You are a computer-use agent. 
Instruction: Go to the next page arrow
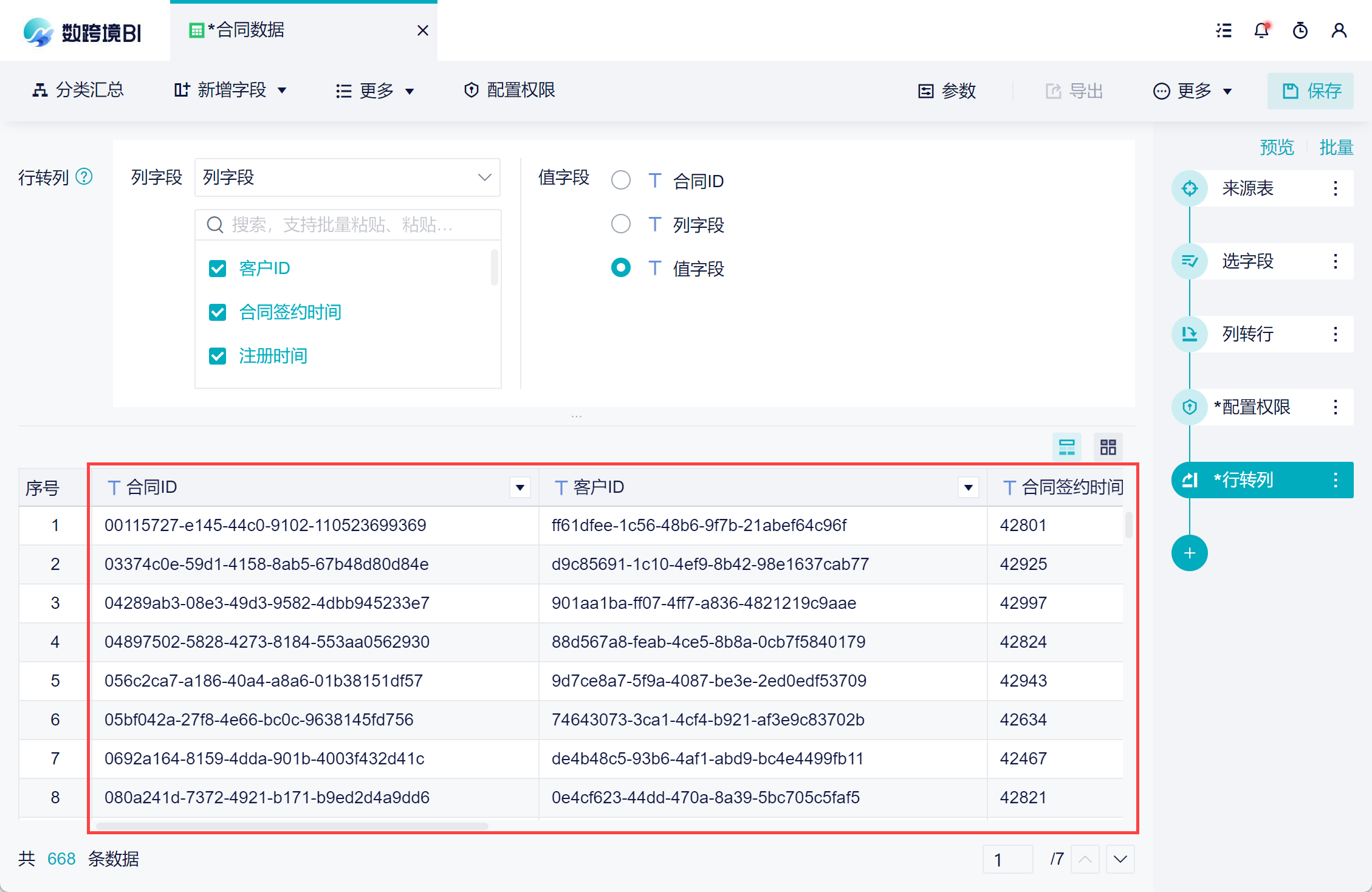[x=1120, y=859]
